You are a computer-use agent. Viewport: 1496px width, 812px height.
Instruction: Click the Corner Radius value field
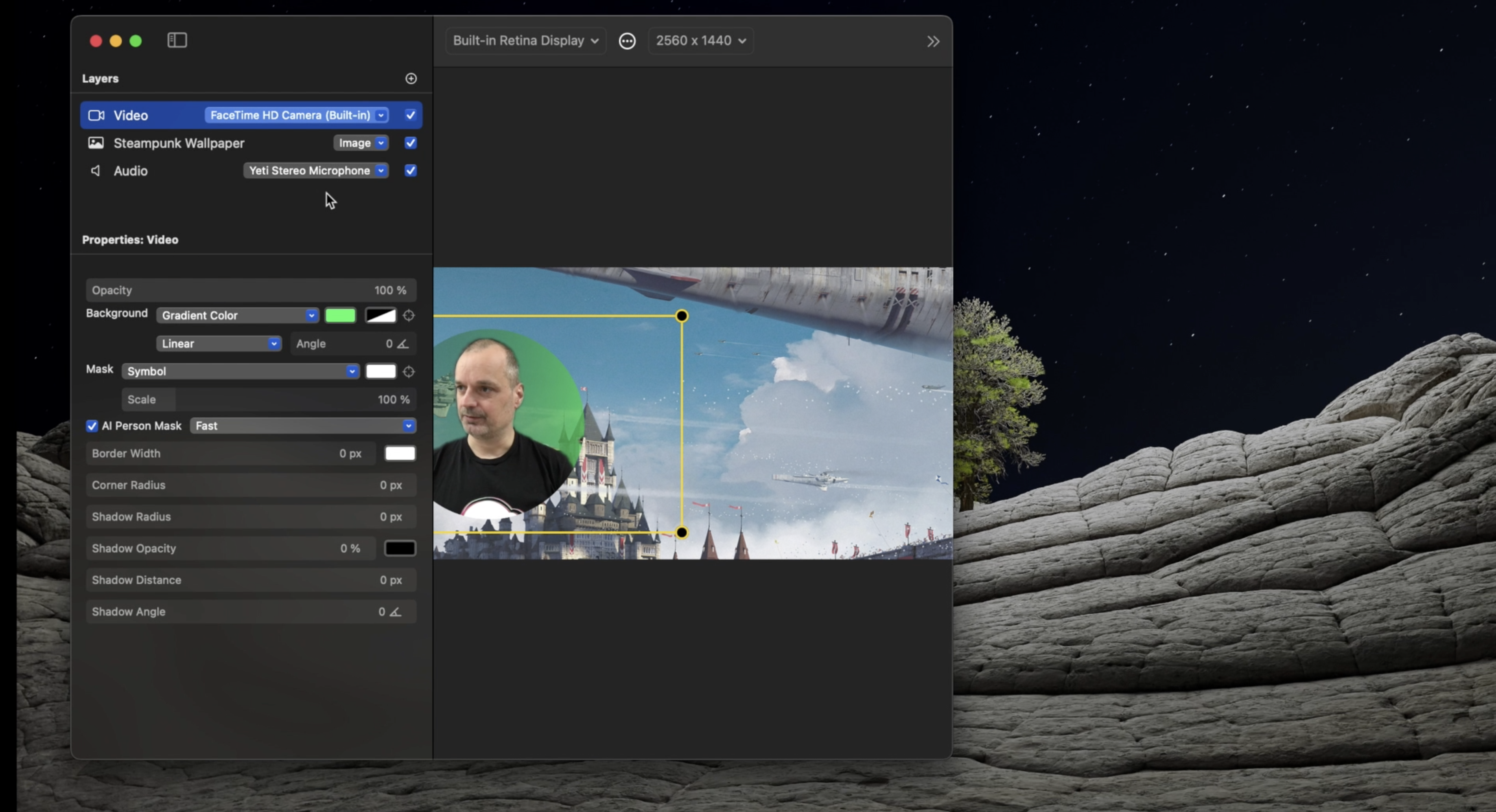click(251, 485)
